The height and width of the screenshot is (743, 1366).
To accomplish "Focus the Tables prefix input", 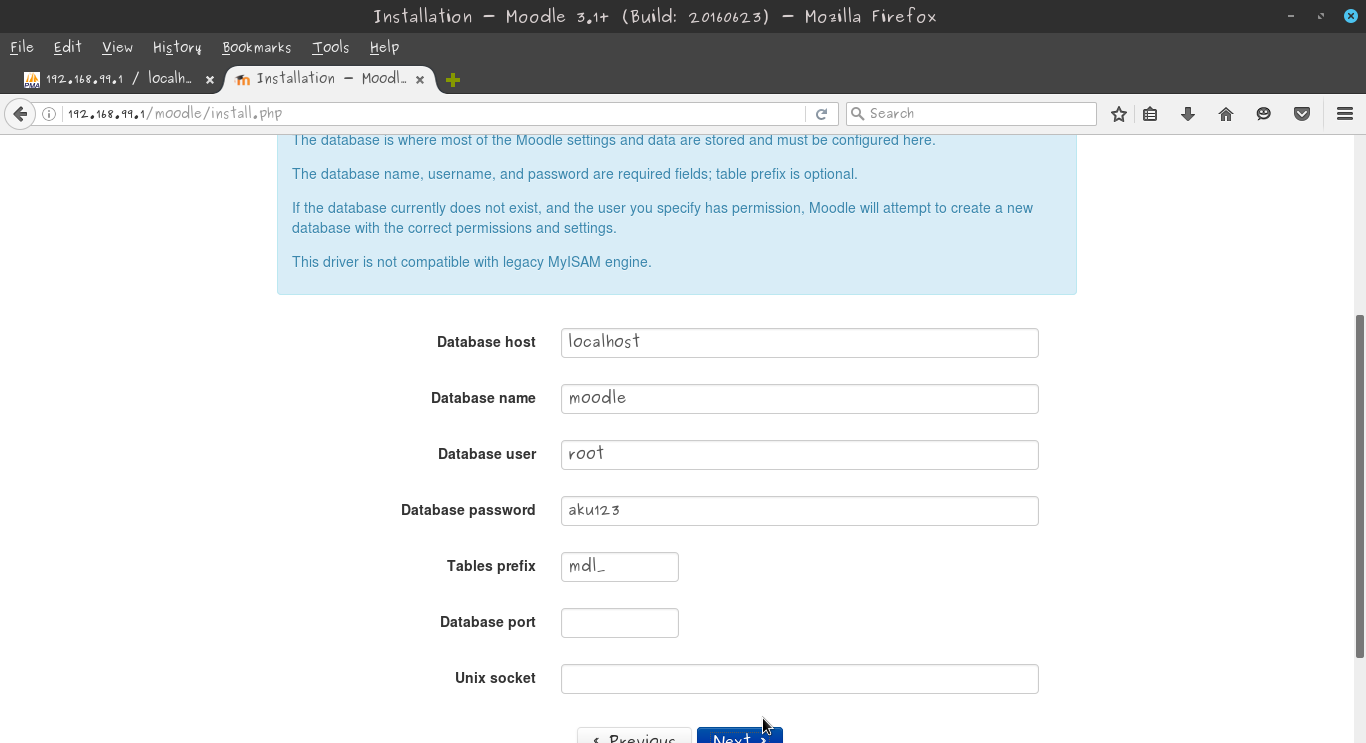I will (x=620, y=567).
